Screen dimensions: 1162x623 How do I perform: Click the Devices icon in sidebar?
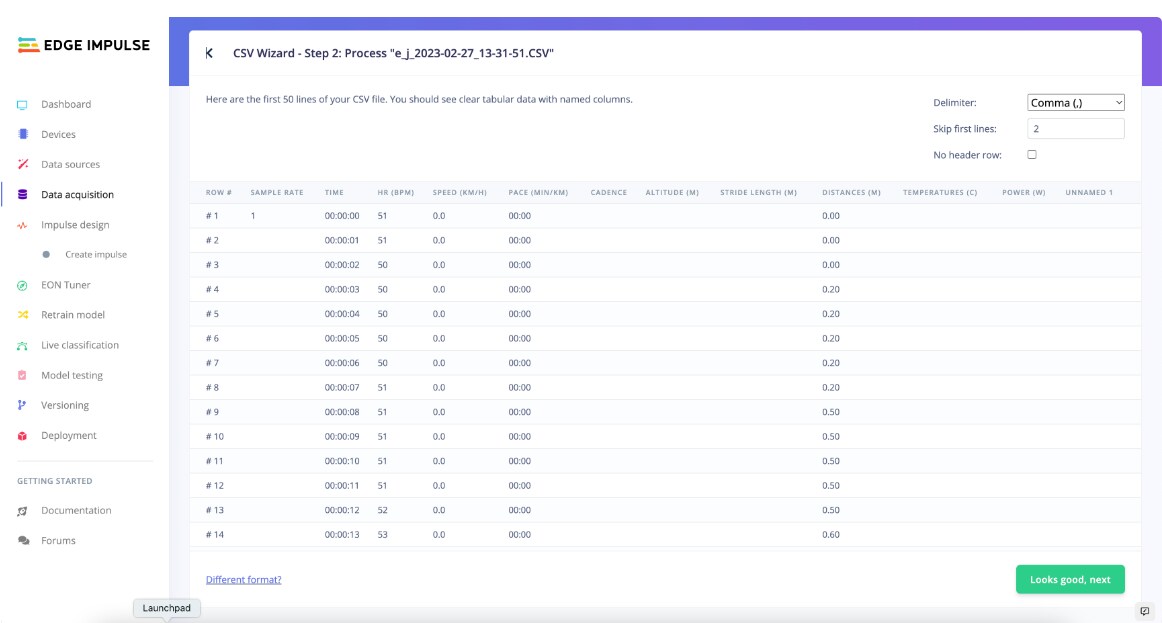tap(22, 134)
